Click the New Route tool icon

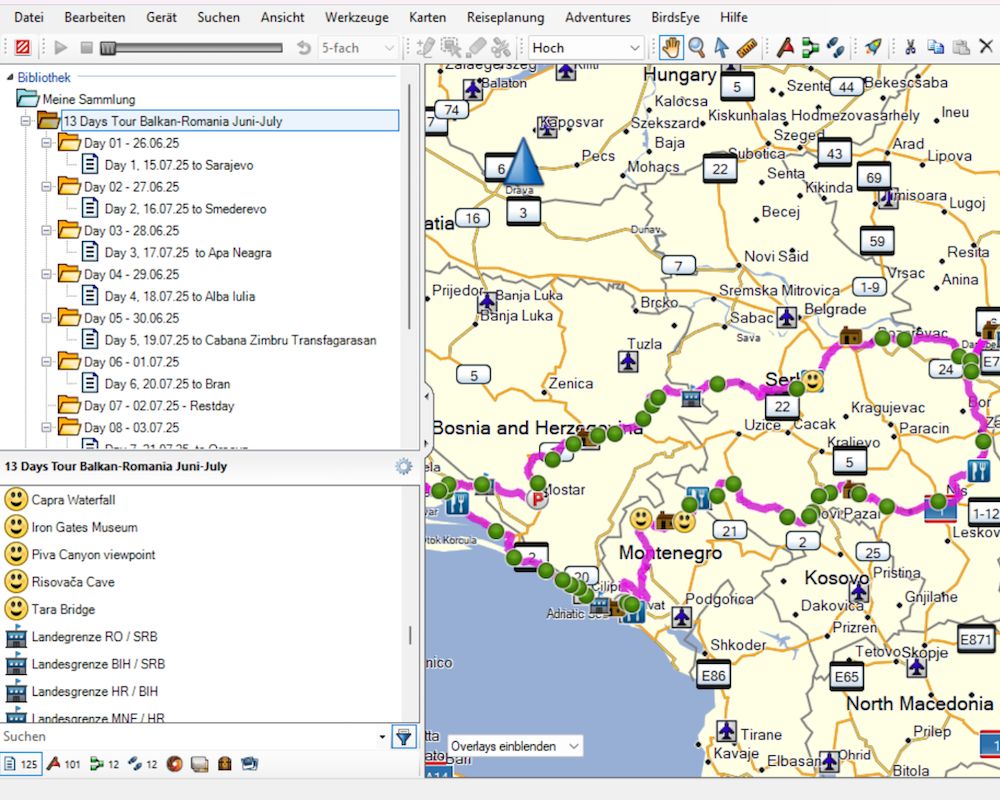click(810, 47)
